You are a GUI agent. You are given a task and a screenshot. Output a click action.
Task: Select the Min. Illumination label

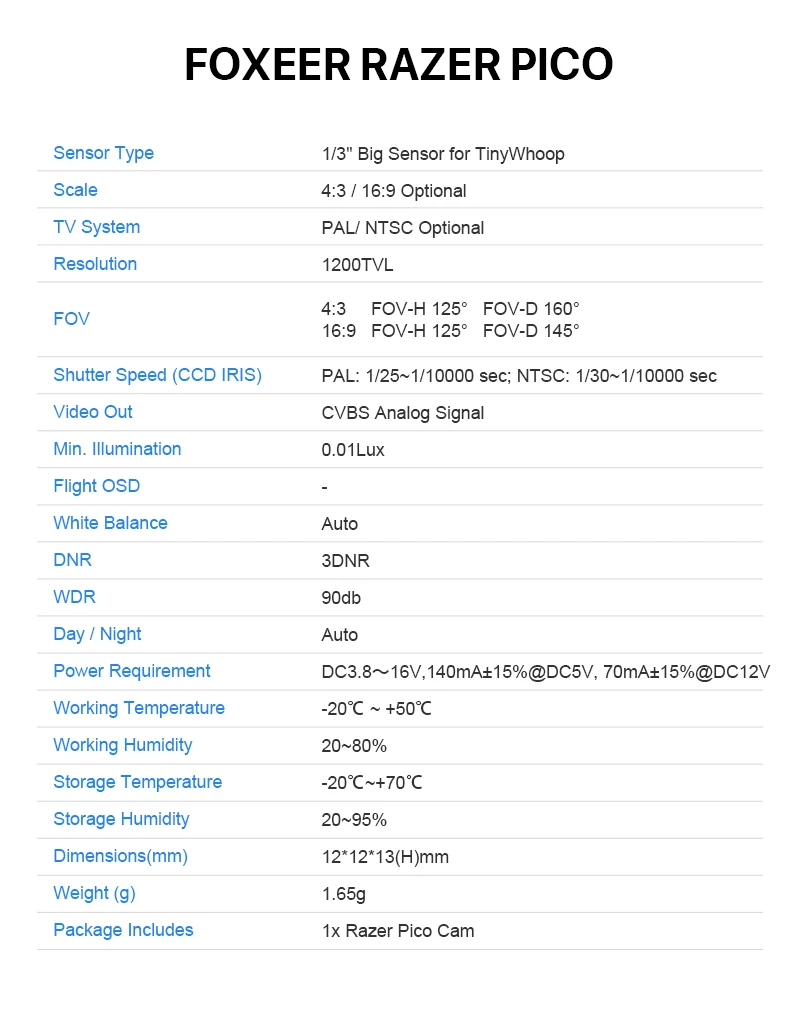point(117,449)
